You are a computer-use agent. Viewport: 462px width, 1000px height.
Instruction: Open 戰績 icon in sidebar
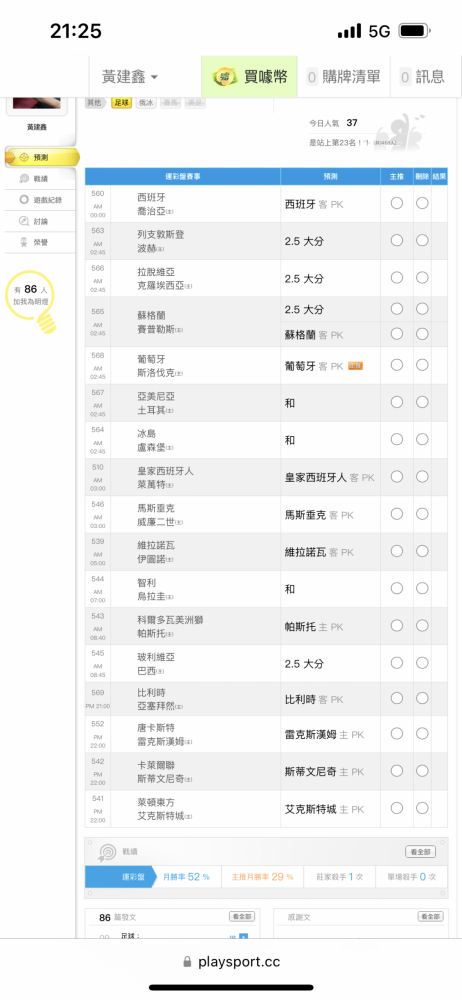coord(24,179)
